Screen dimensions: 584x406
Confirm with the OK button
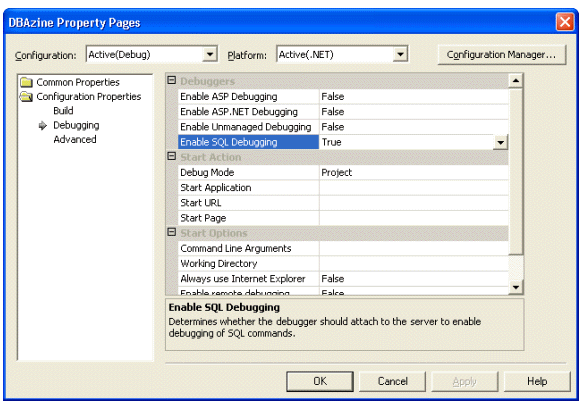320,381
